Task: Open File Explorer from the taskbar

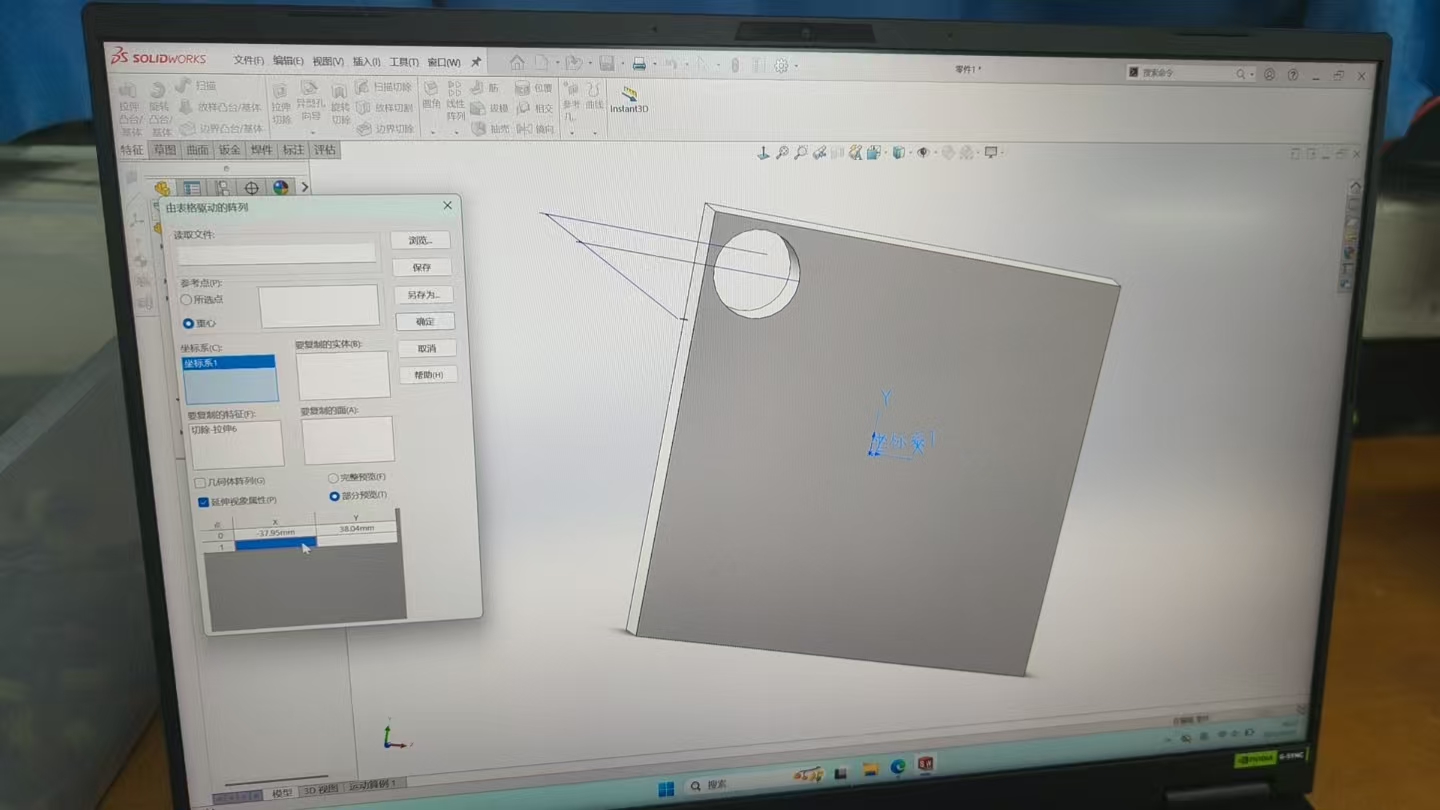Action: [870, 769]
